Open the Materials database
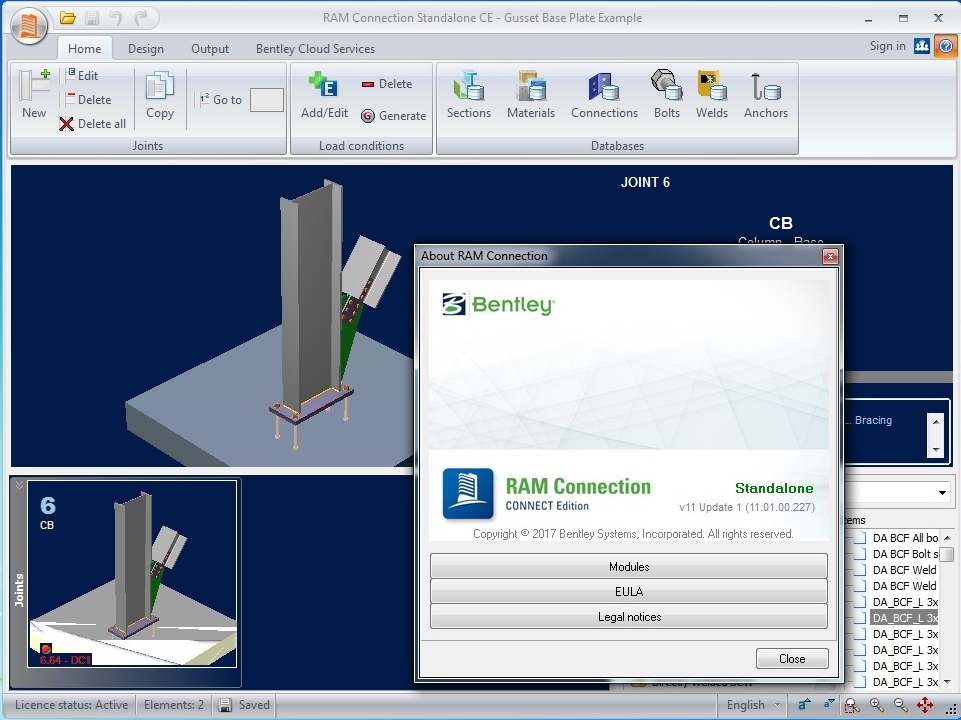The image size is (961, 720). (x=531, y=94)
